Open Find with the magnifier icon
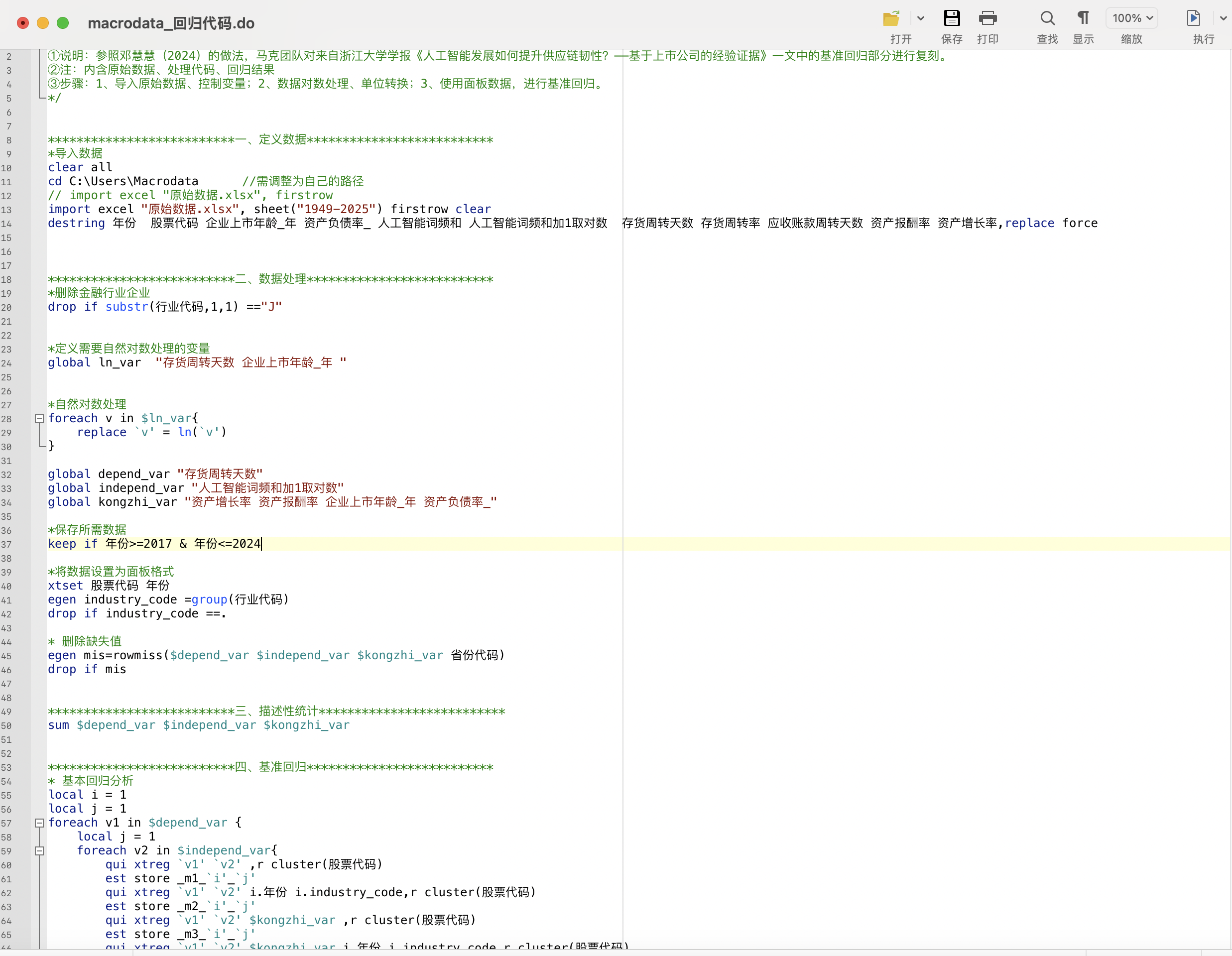The height and width of the screenshot is (956, 1232). click(1047, 18)
